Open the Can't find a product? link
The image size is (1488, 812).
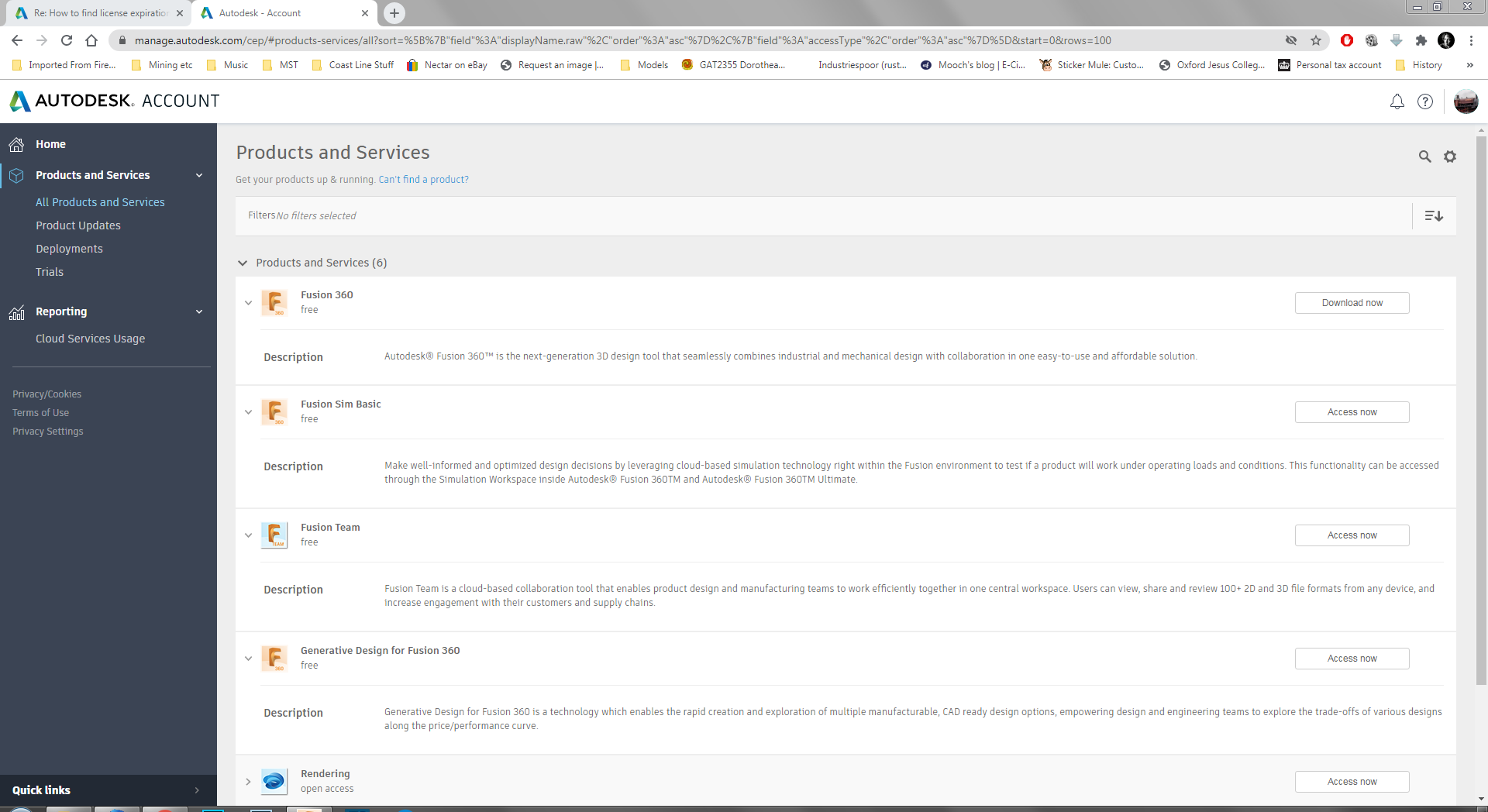423,179
